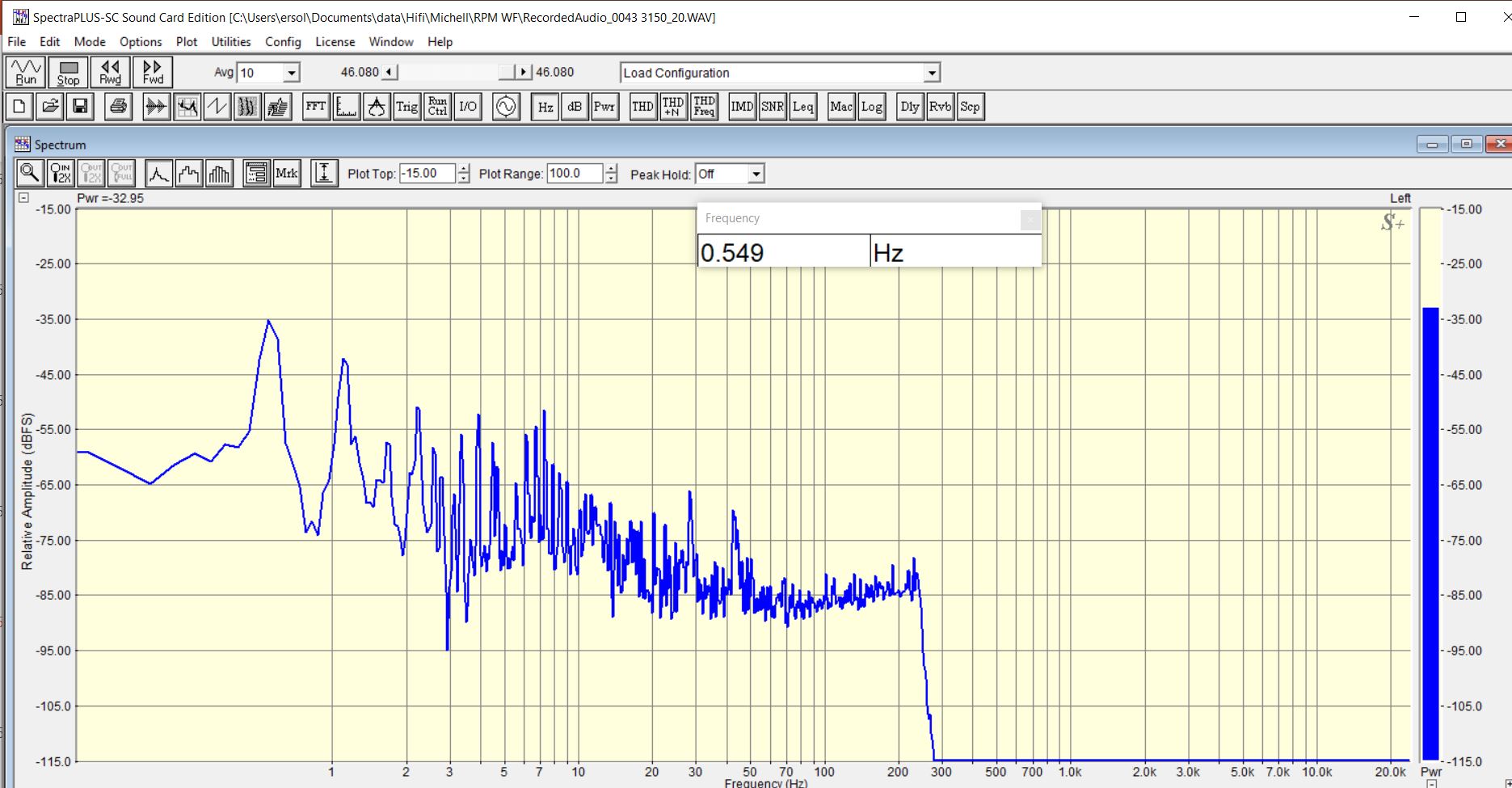Expand the Load Configuration dropdown
Screen dimensions: 1512x788
(932, 73)
